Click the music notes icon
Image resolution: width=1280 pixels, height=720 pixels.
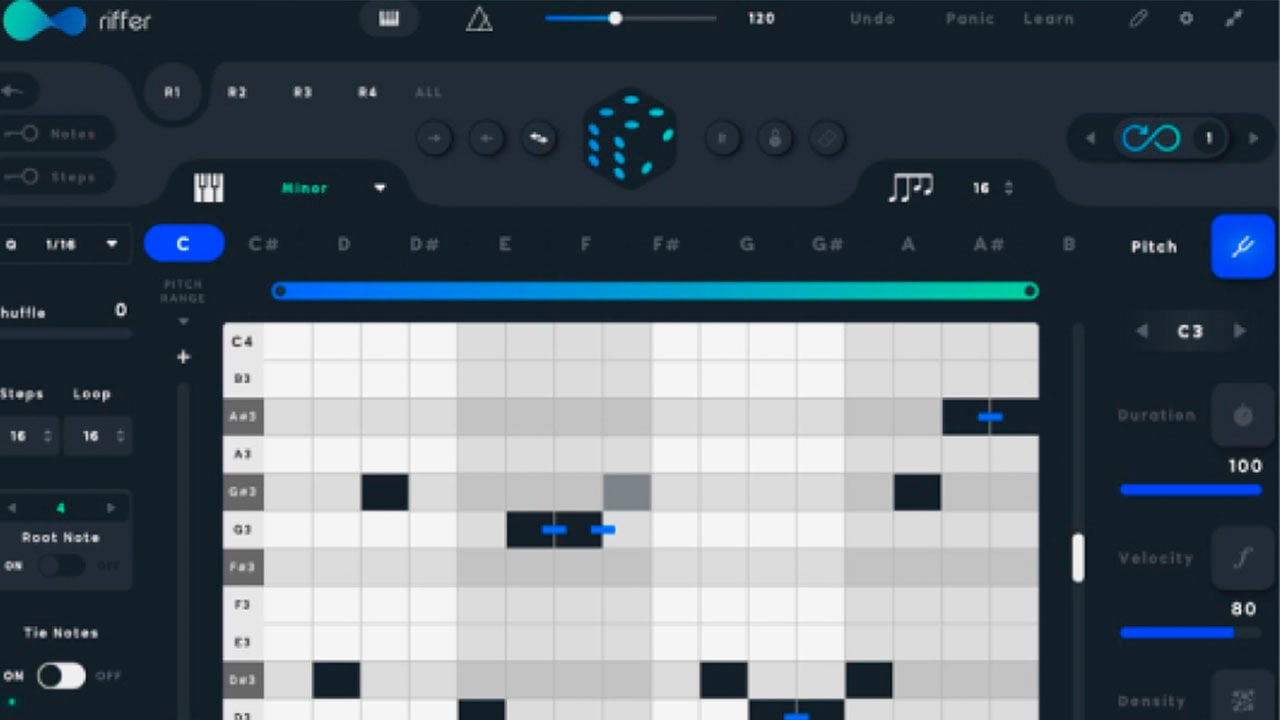click(x=910, y=187)
